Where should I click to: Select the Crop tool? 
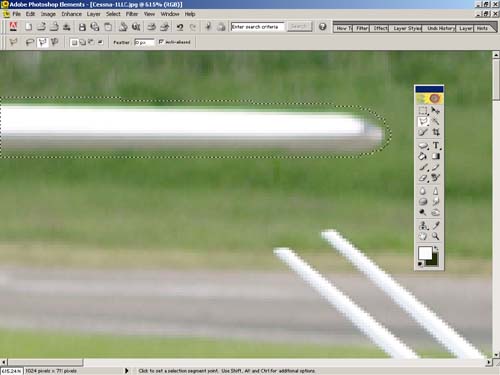point(435,132)
